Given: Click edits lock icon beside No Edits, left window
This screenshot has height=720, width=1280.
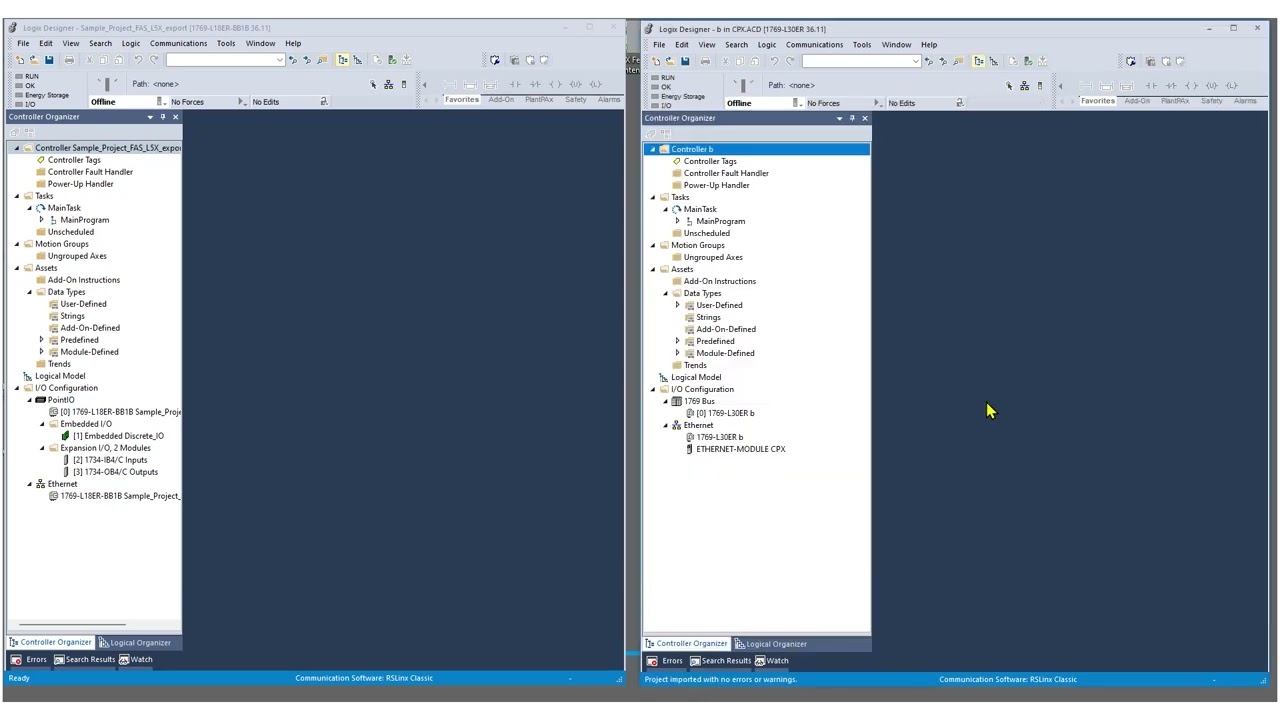Looking at the screenshot, I should pos(324,102).
